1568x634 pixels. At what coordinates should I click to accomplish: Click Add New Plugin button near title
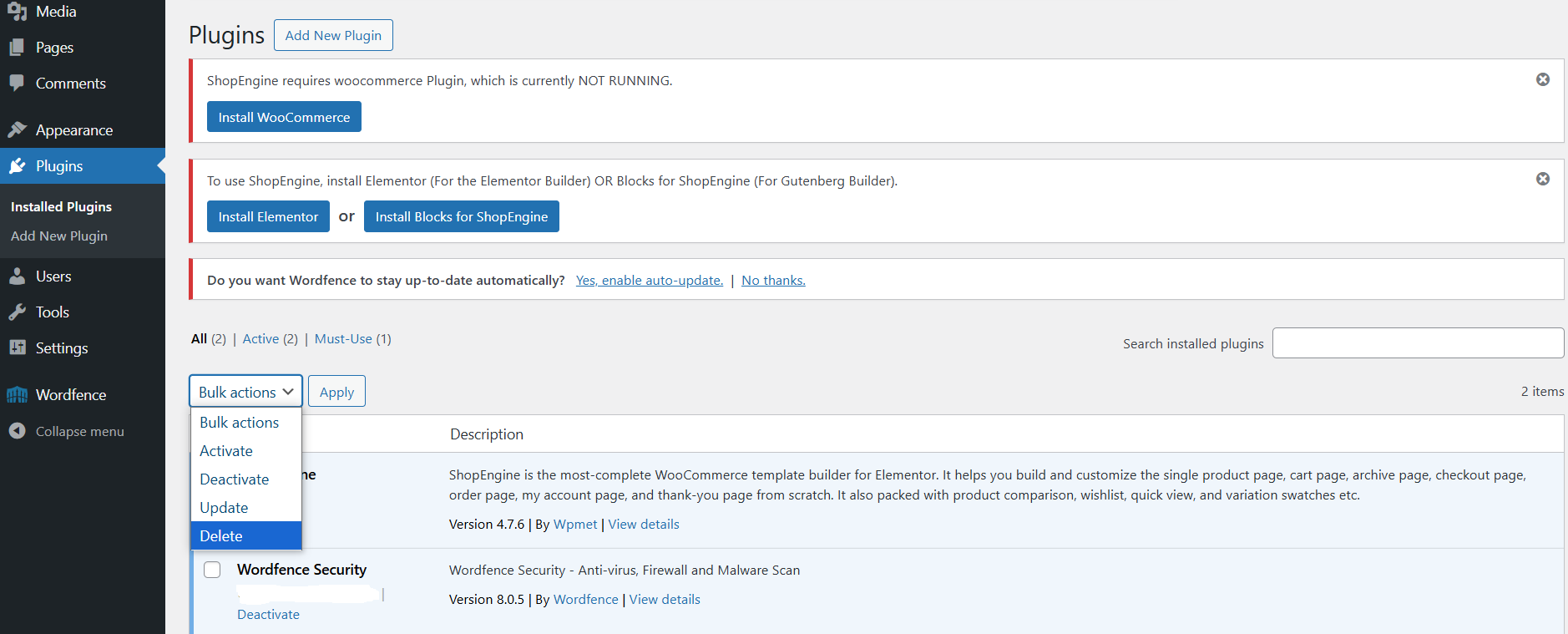[333, 35]
